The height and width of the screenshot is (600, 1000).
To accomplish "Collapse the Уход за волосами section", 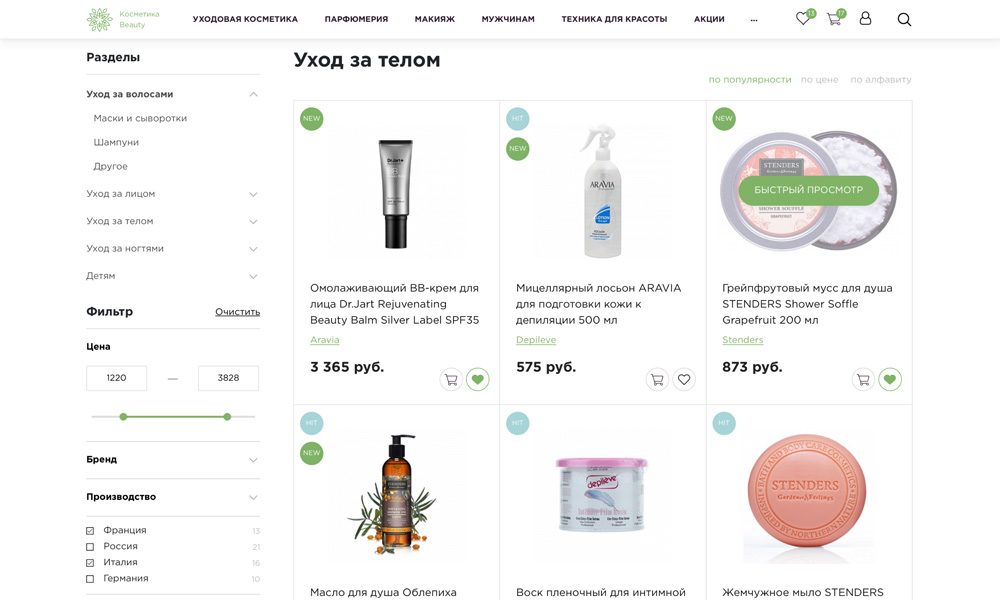I will tap(253, 94).
